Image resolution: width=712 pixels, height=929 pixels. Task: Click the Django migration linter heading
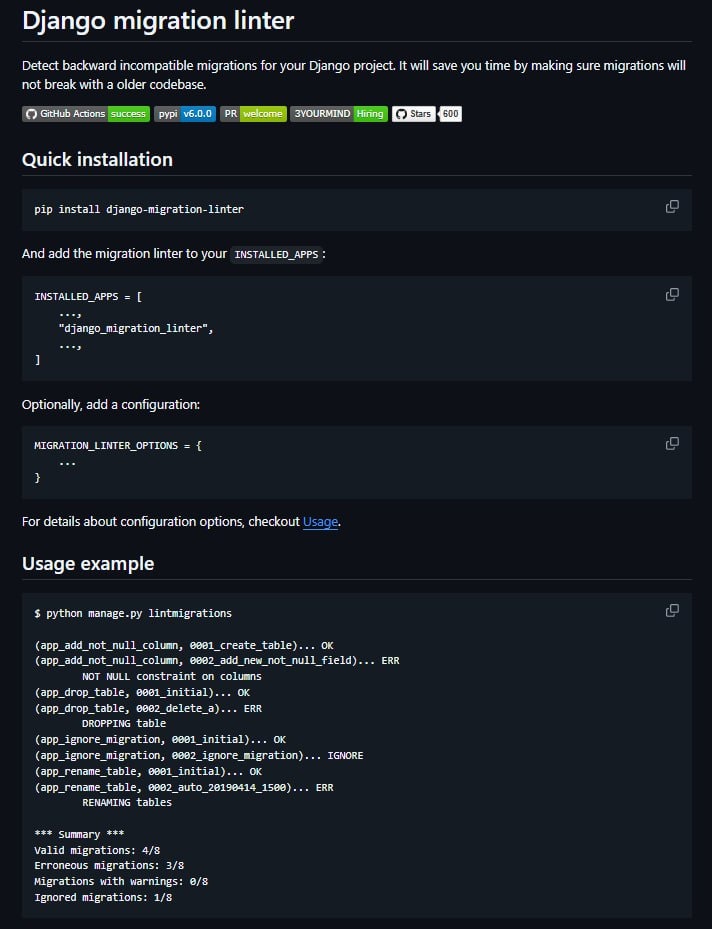158,20
